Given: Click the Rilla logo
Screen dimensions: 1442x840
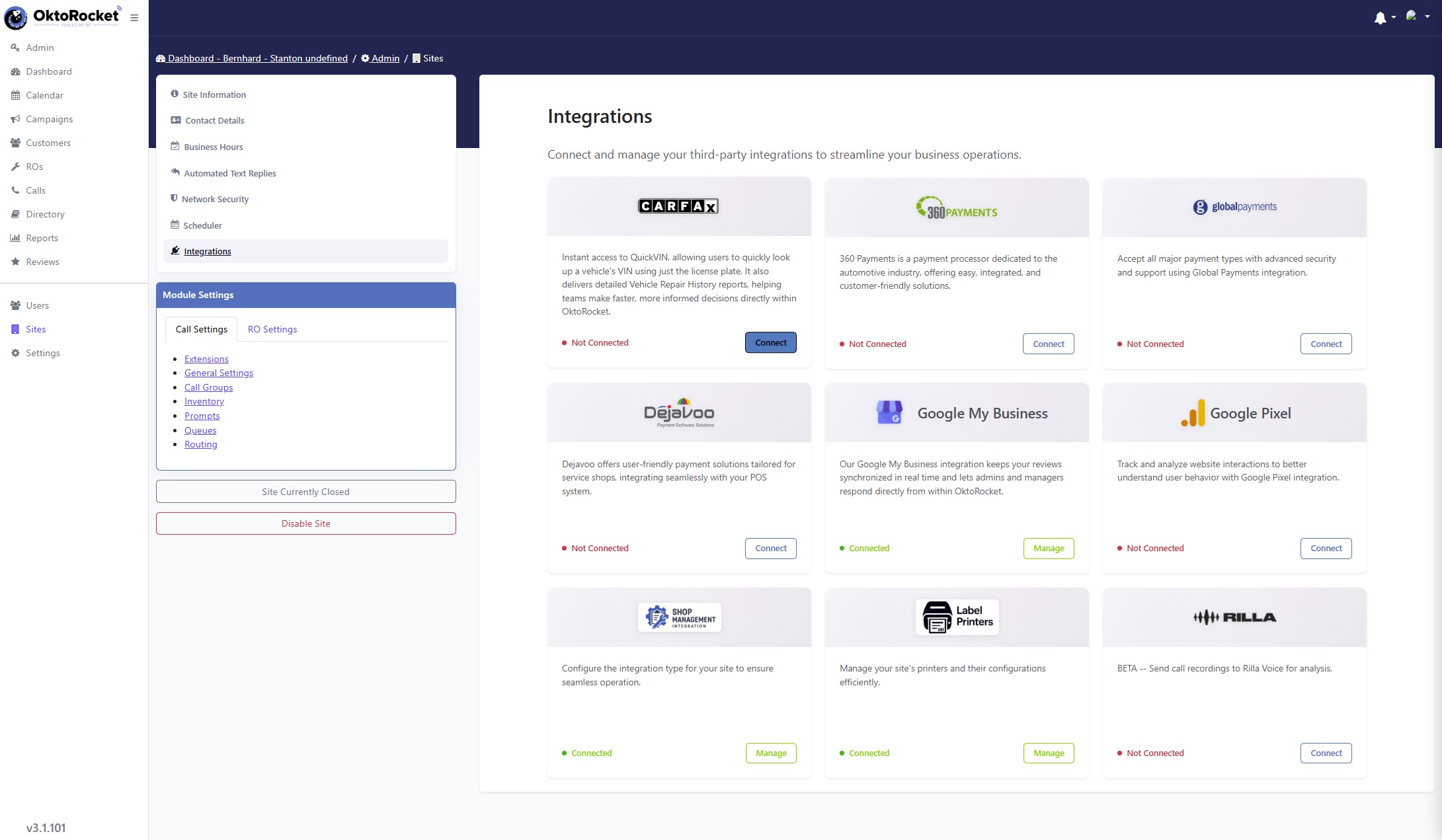Looking at the screenshot, I should 1234,617.
